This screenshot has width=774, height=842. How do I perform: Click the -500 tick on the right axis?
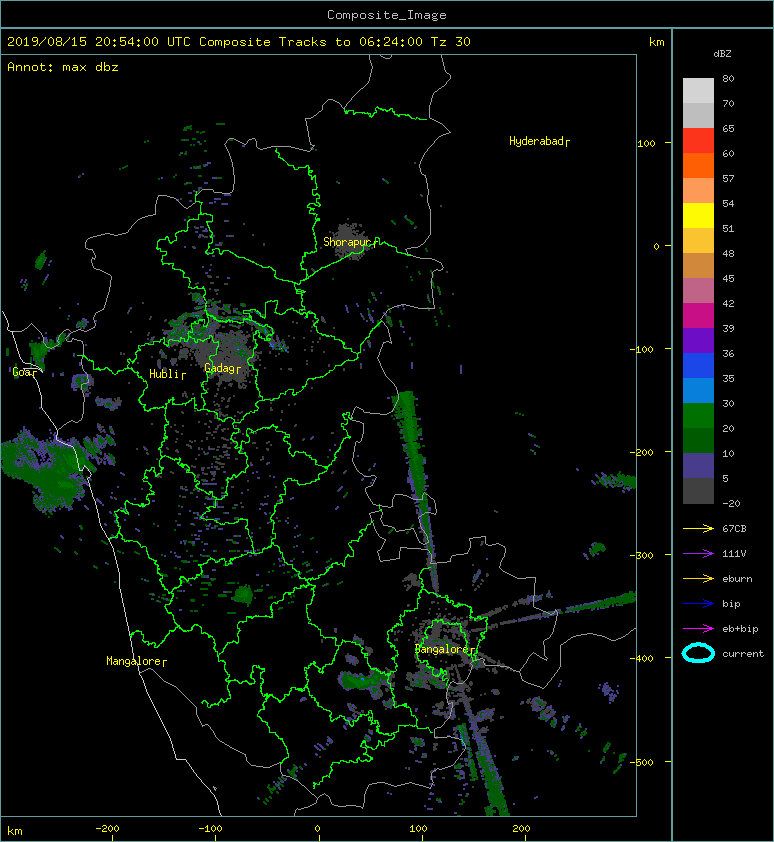[x=643, y=763]
